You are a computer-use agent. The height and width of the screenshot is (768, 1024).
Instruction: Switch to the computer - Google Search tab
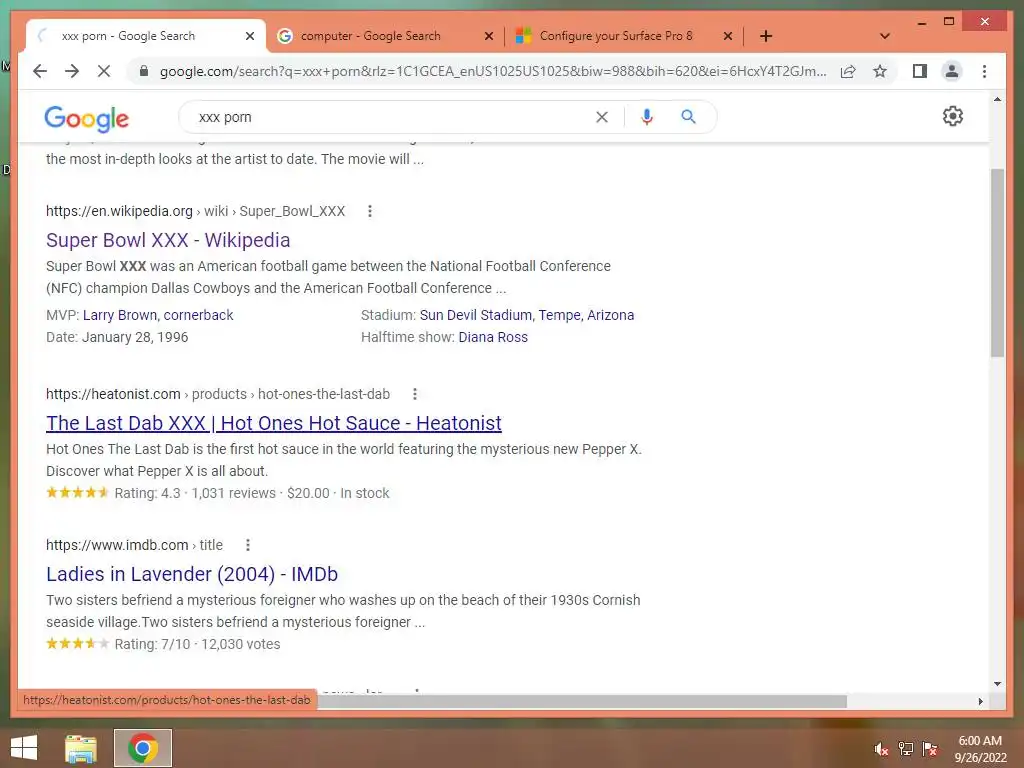371,36
